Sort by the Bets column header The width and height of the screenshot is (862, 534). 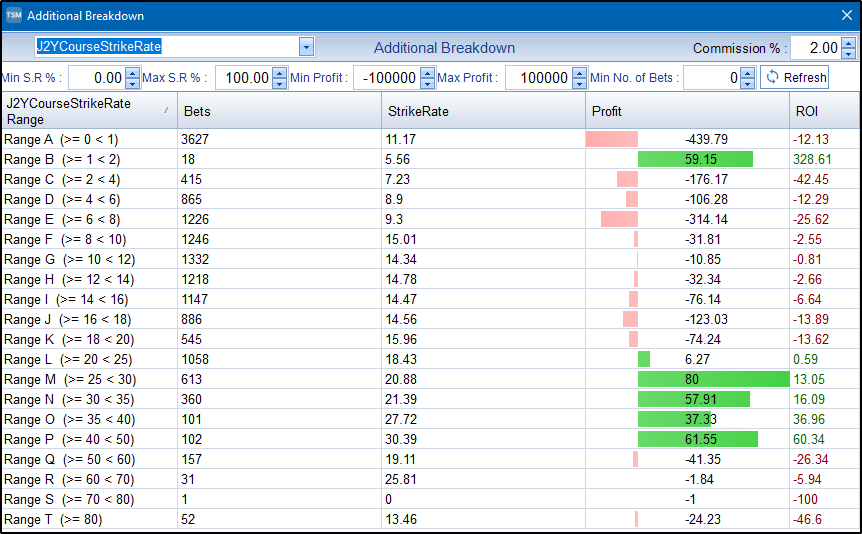coord(279,111)
